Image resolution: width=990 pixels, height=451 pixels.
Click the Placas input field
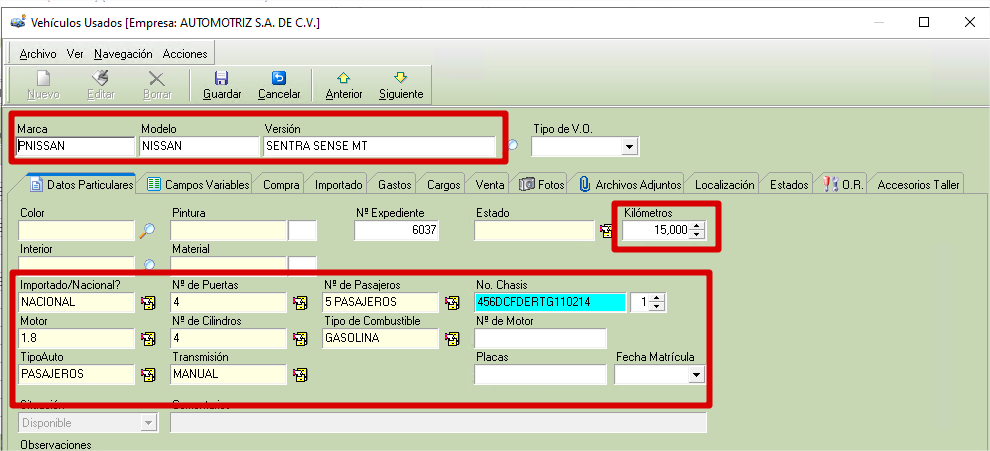point(540,375)
